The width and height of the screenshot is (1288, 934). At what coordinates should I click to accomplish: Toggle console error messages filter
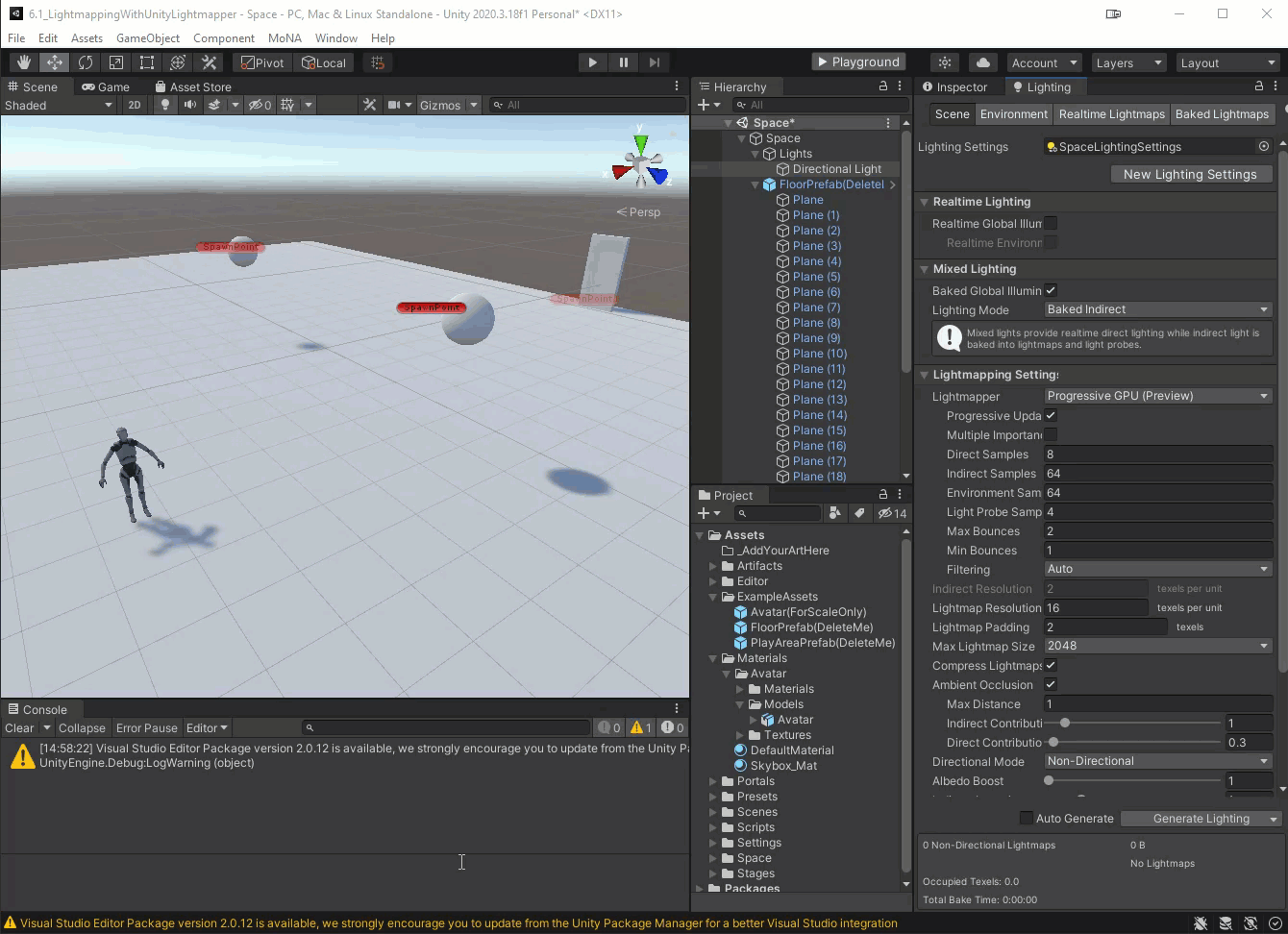pyautogui.click(x=673, y=727)
